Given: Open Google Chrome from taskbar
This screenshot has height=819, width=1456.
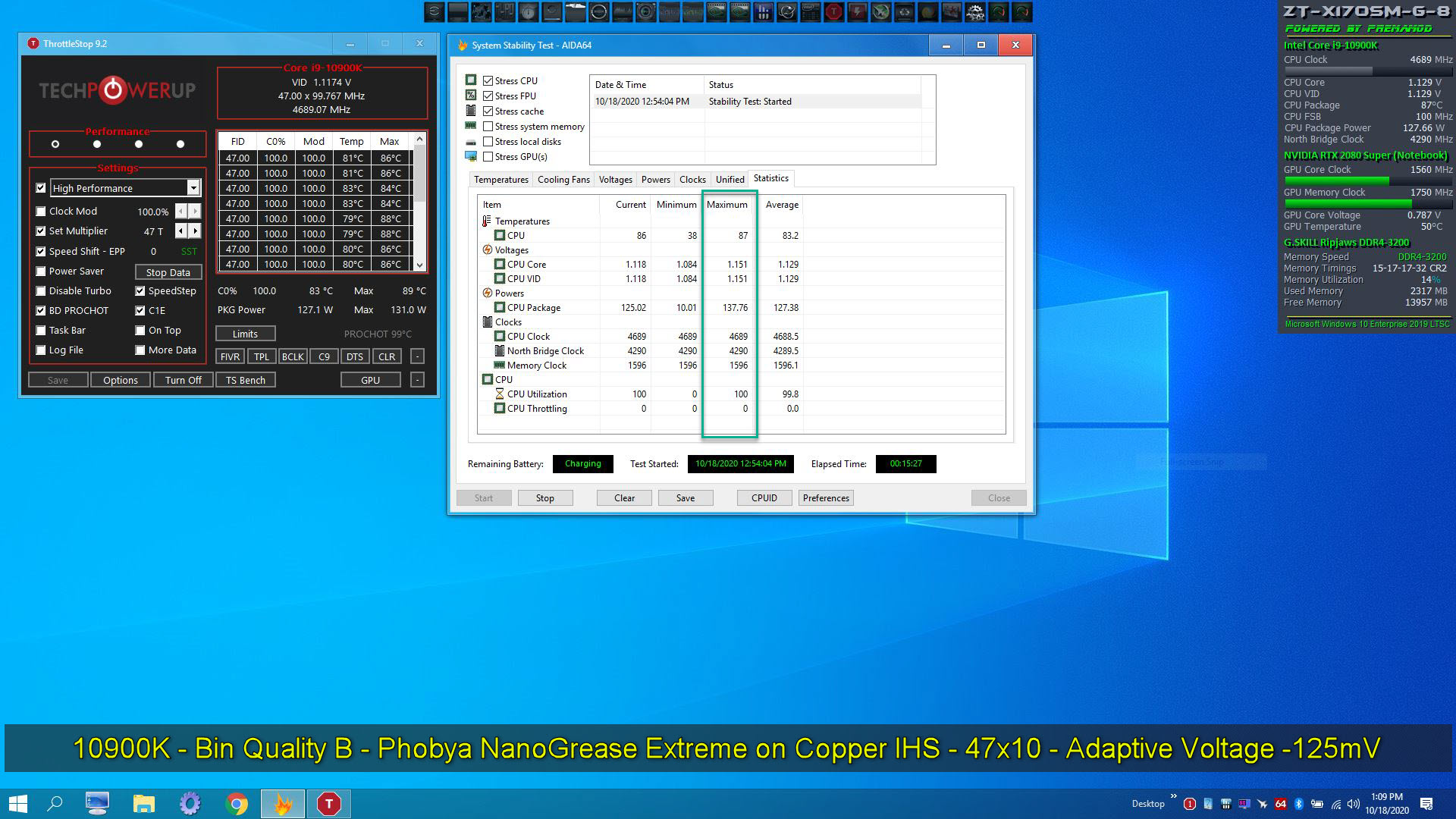Looking at the screenshot, I should click(237, 803).
